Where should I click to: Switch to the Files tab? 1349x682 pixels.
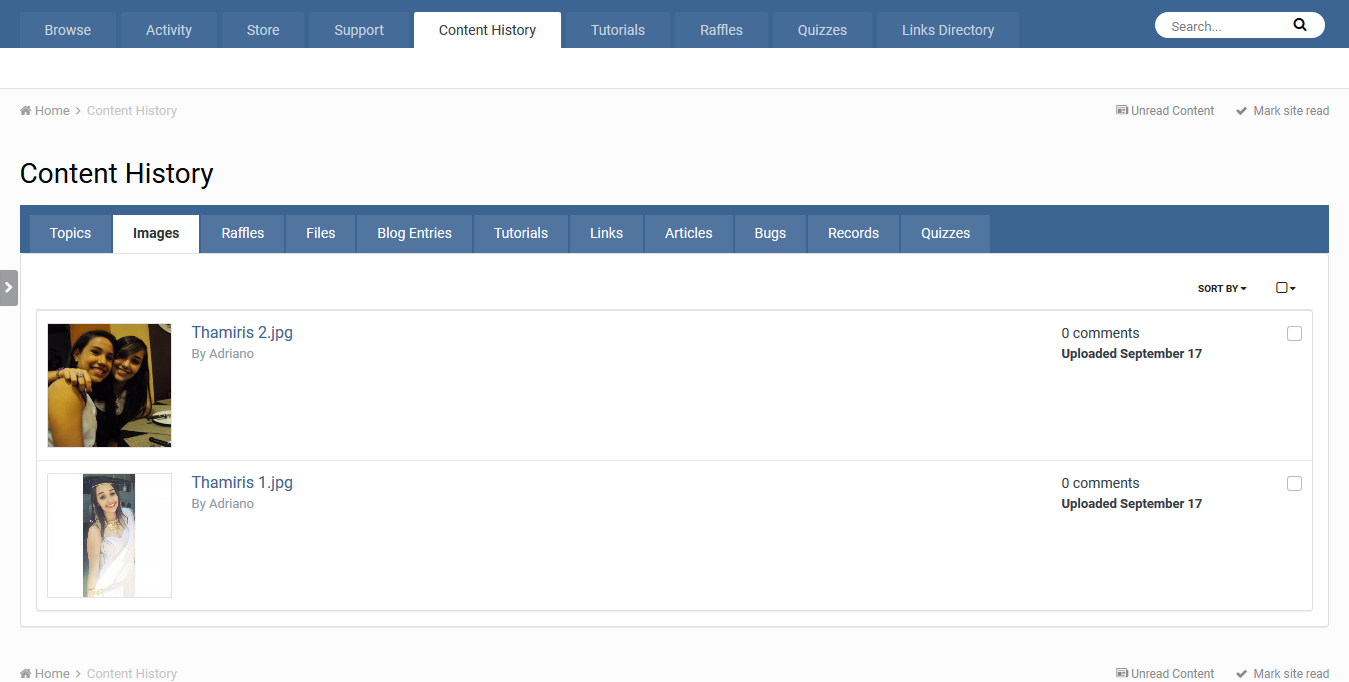pyautogui.click(x=320, y=233)
